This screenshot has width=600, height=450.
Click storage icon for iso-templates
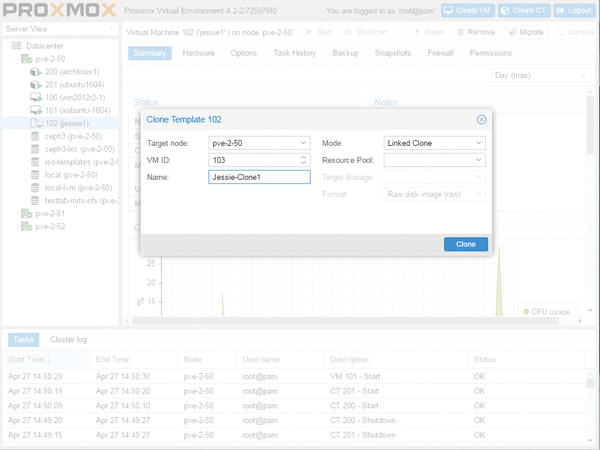(x=35, y=162)
